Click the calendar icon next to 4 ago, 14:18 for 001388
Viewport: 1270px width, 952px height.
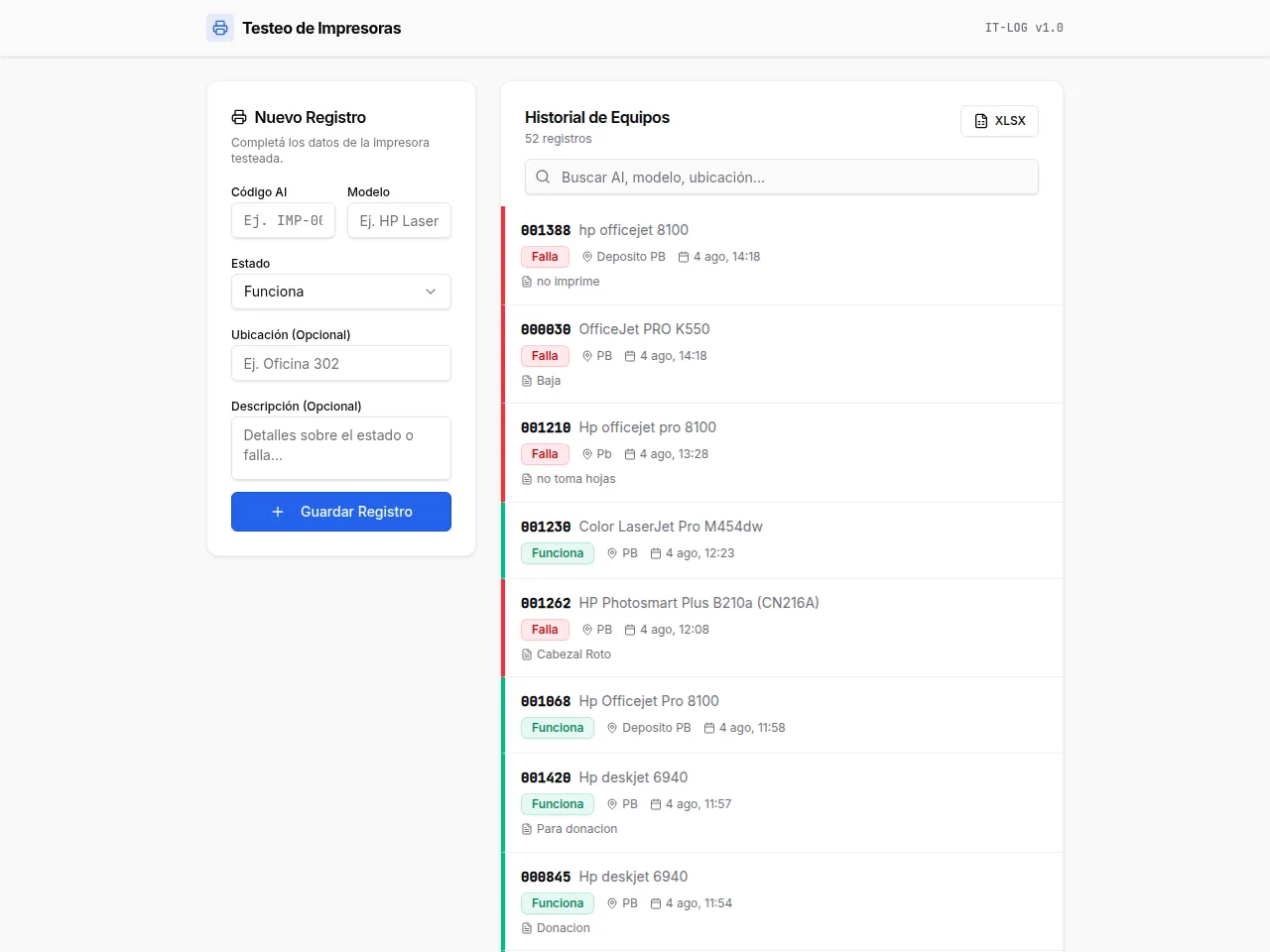point(684,257)
